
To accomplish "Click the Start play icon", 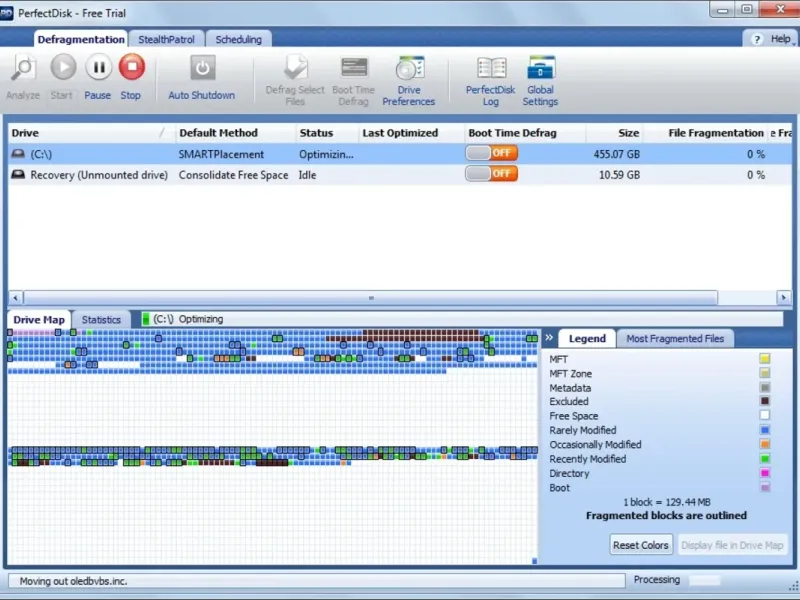I will 63,67.
